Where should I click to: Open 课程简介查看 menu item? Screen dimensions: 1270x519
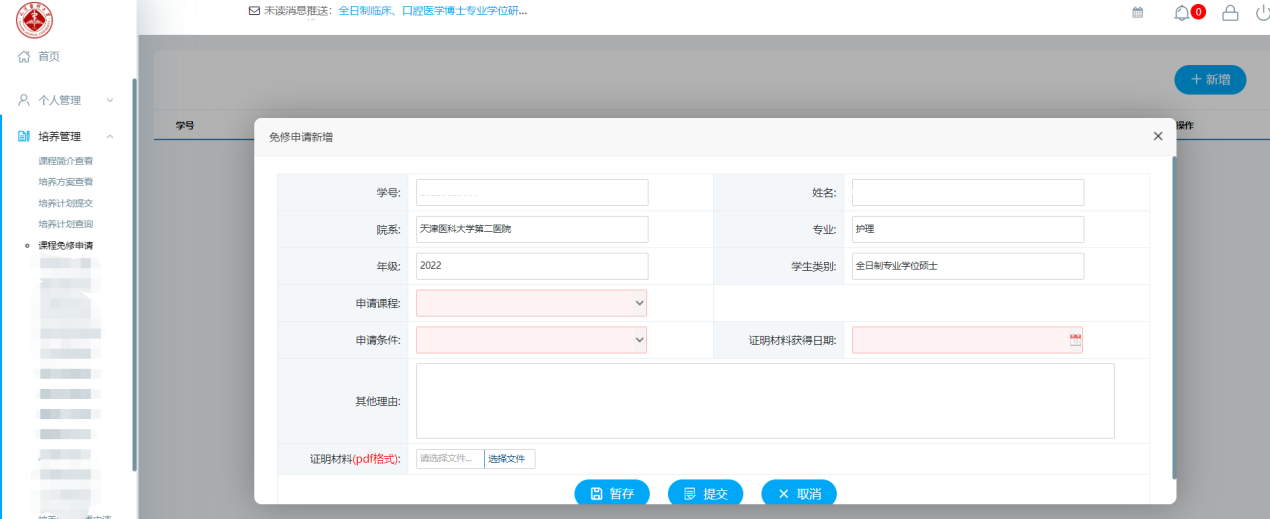pyautogui.click(x=66, y=161)
